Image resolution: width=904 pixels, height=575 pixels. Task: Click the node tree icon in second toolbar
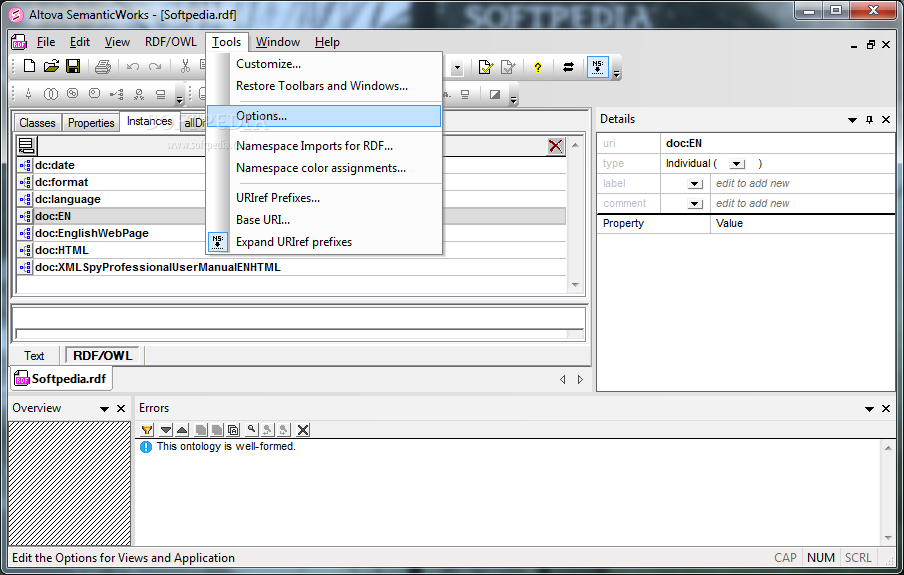click(x=117, y=94)
